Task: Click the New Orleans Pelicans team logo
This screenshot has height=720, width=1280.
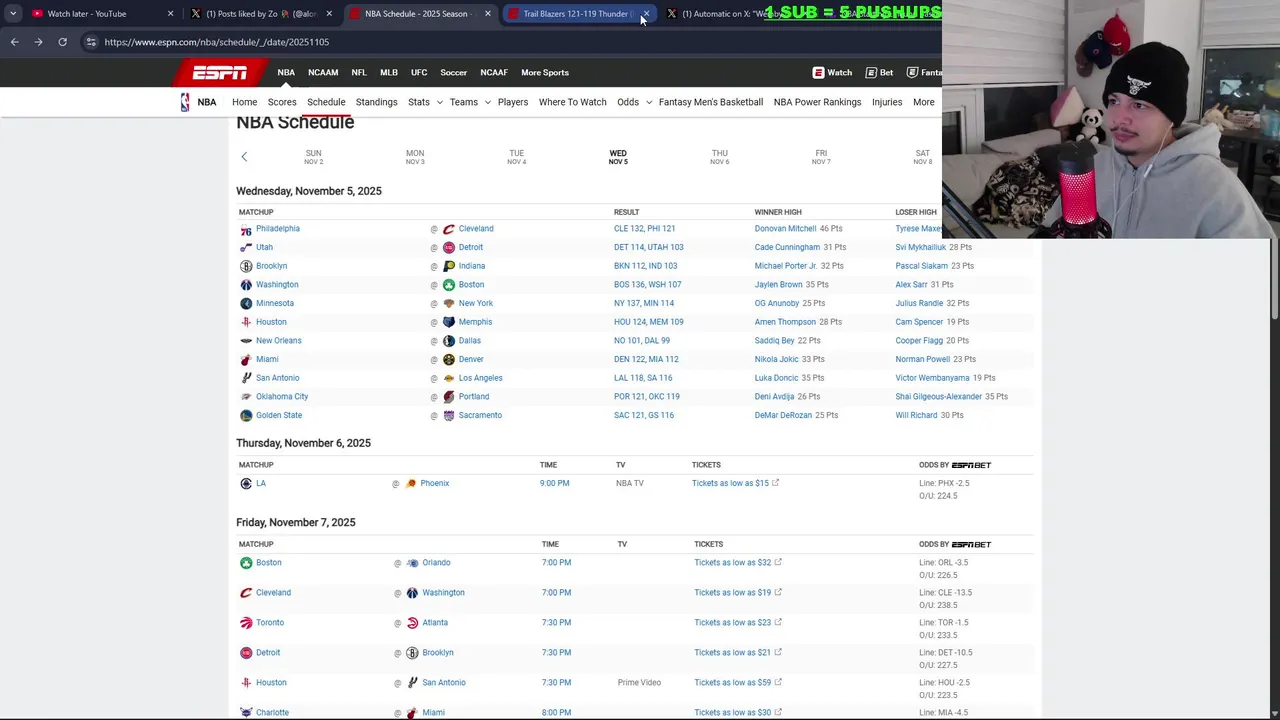Action: coord(246,341)
